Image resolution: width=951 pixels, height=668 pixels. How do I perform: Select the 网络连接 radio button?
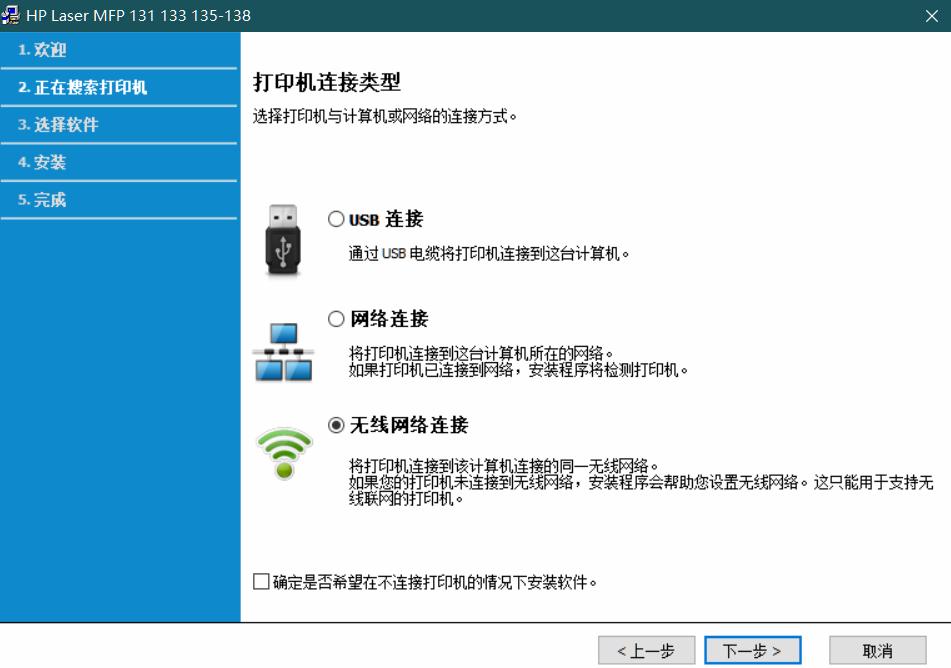(x=337, y=319)
